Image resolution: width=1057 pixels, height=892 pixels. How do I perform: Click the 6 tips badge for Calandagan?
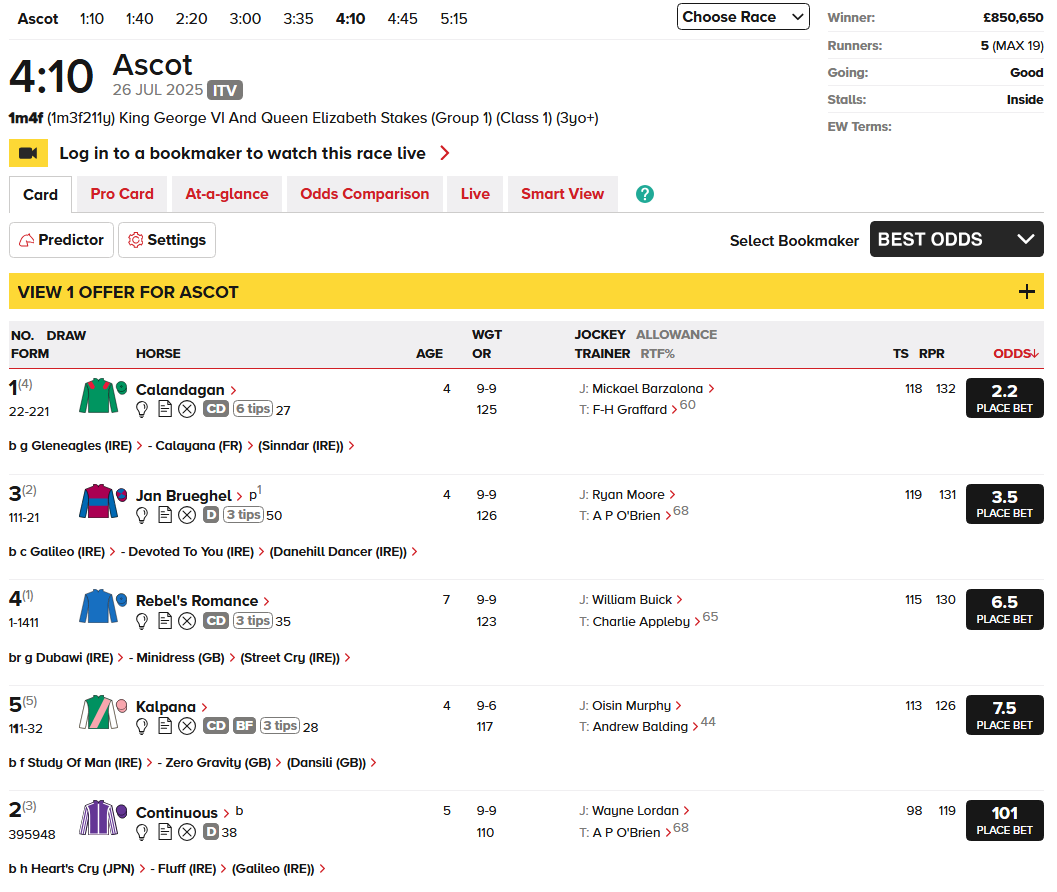253,409
